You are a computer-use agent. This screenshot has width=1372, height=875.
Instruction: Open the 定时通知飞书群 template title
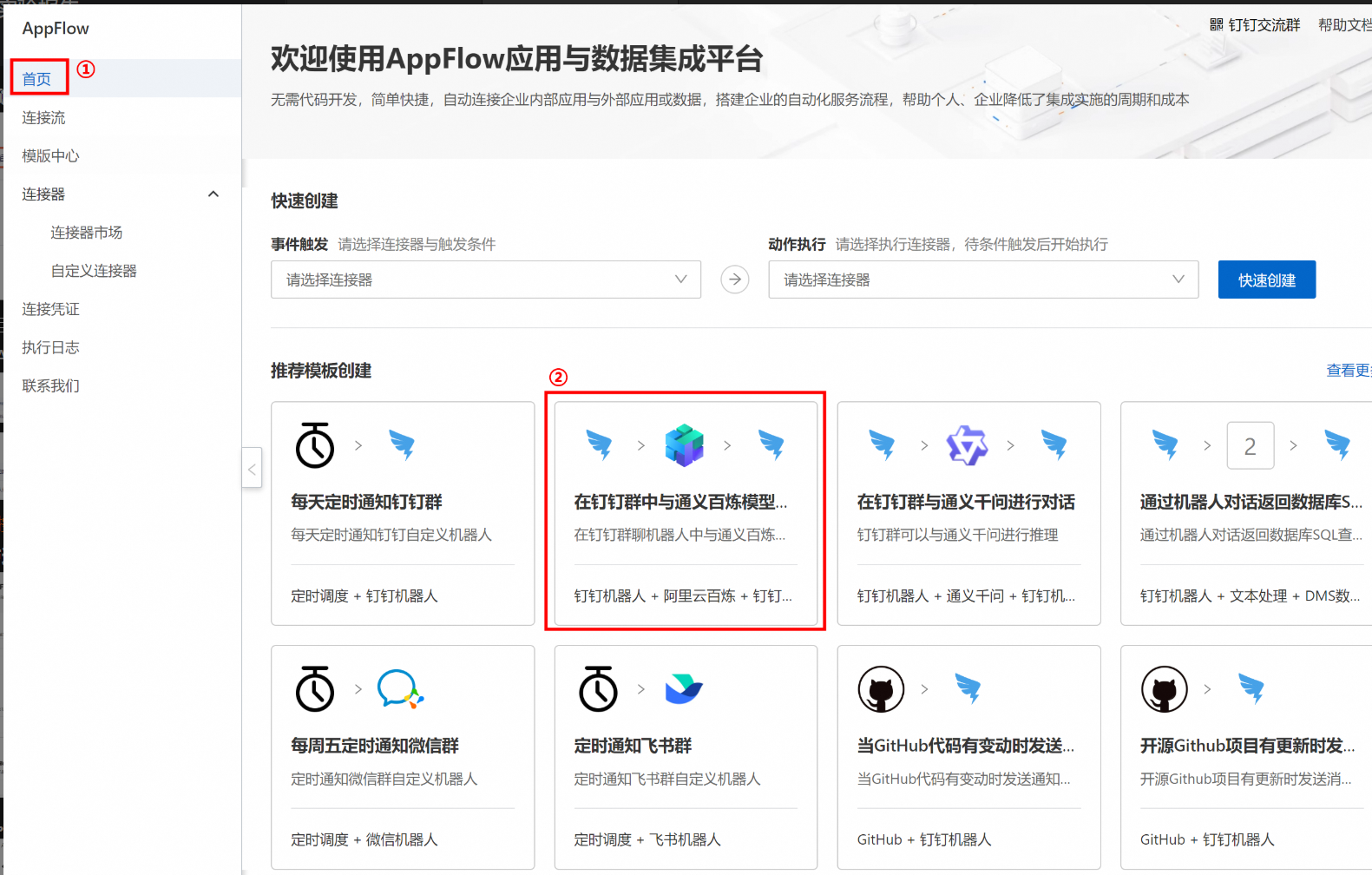point(633,746)
